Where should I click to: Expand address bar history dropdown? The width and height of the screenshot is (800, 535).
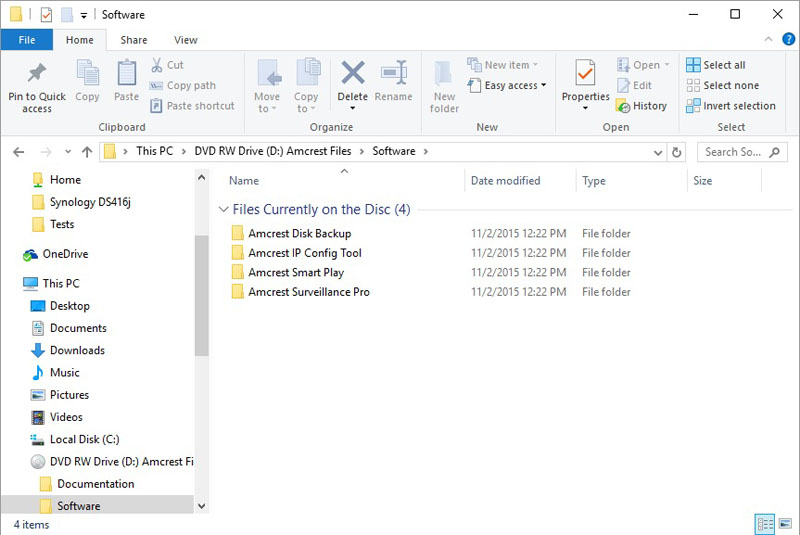click(658, 152)
